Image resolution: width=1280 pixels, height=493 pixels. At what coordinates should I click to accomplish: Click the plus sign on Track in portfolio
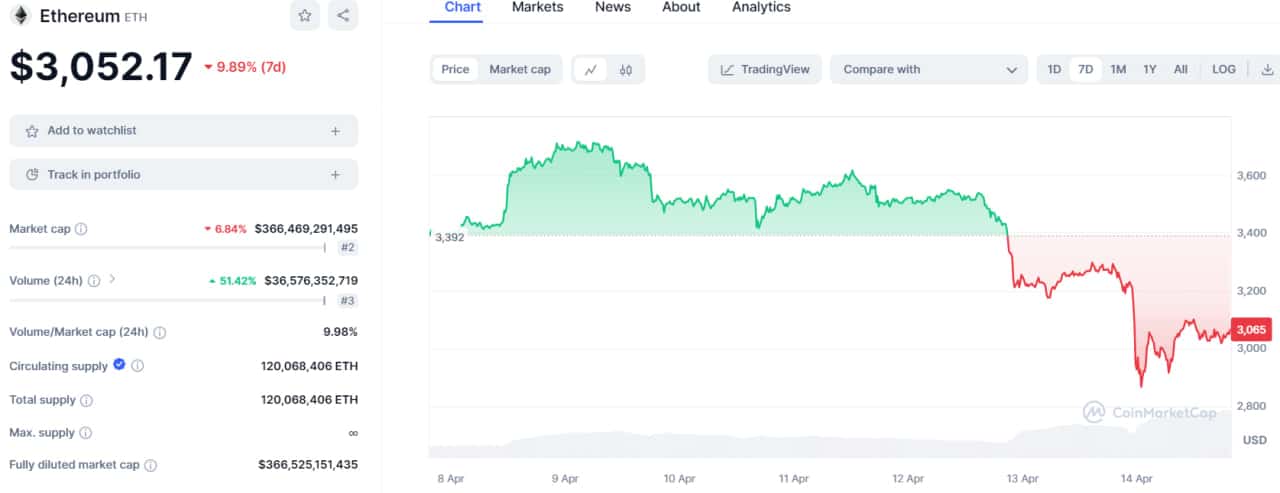click(335, 175)
